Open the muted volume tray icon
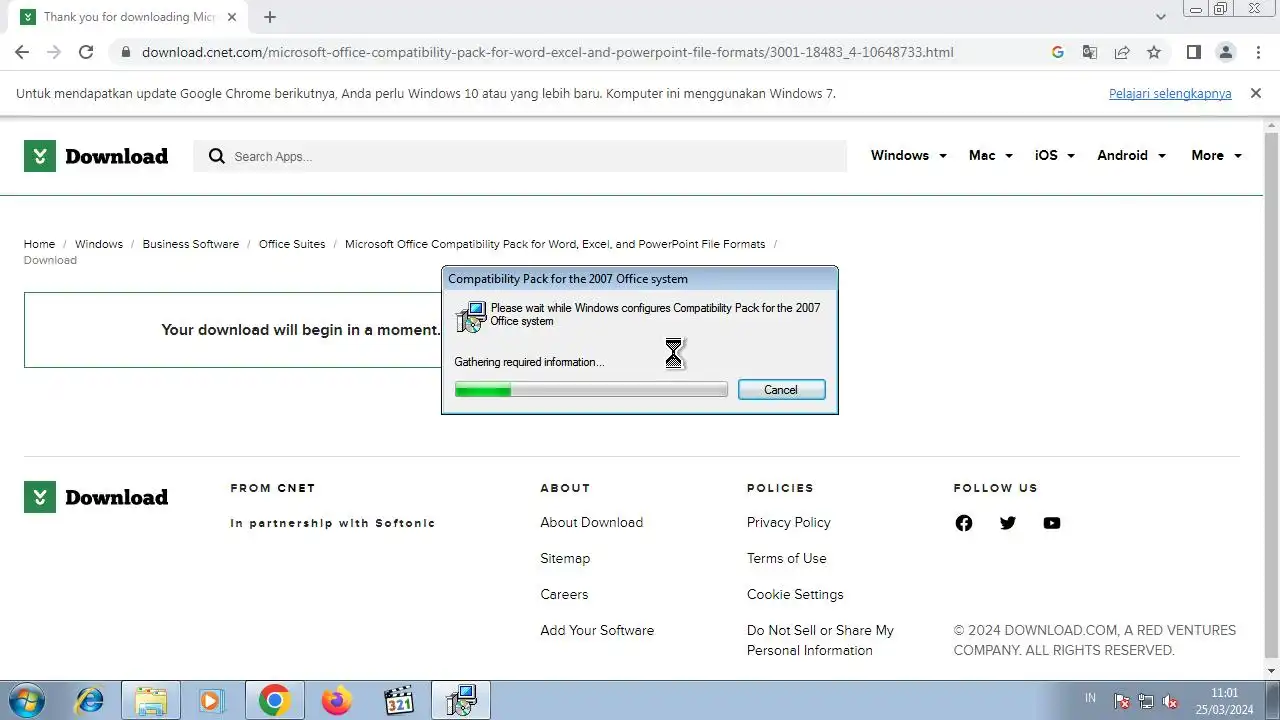Screen dimensions: 1280x720 tap(1170, 701)
